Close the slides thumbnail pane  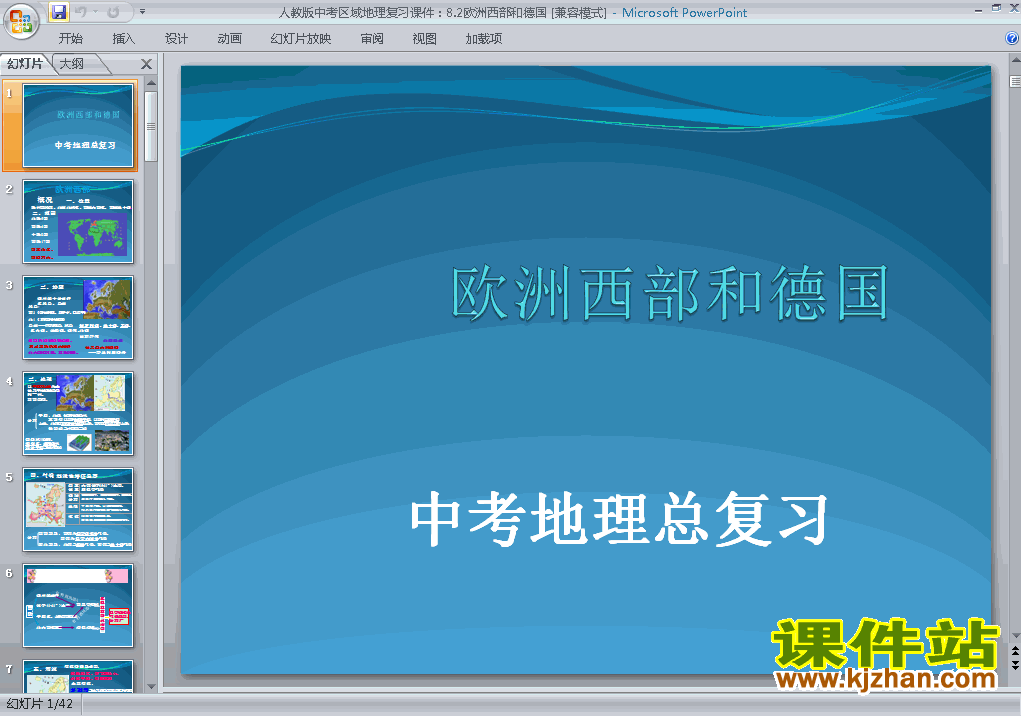(x=147, y=64)
